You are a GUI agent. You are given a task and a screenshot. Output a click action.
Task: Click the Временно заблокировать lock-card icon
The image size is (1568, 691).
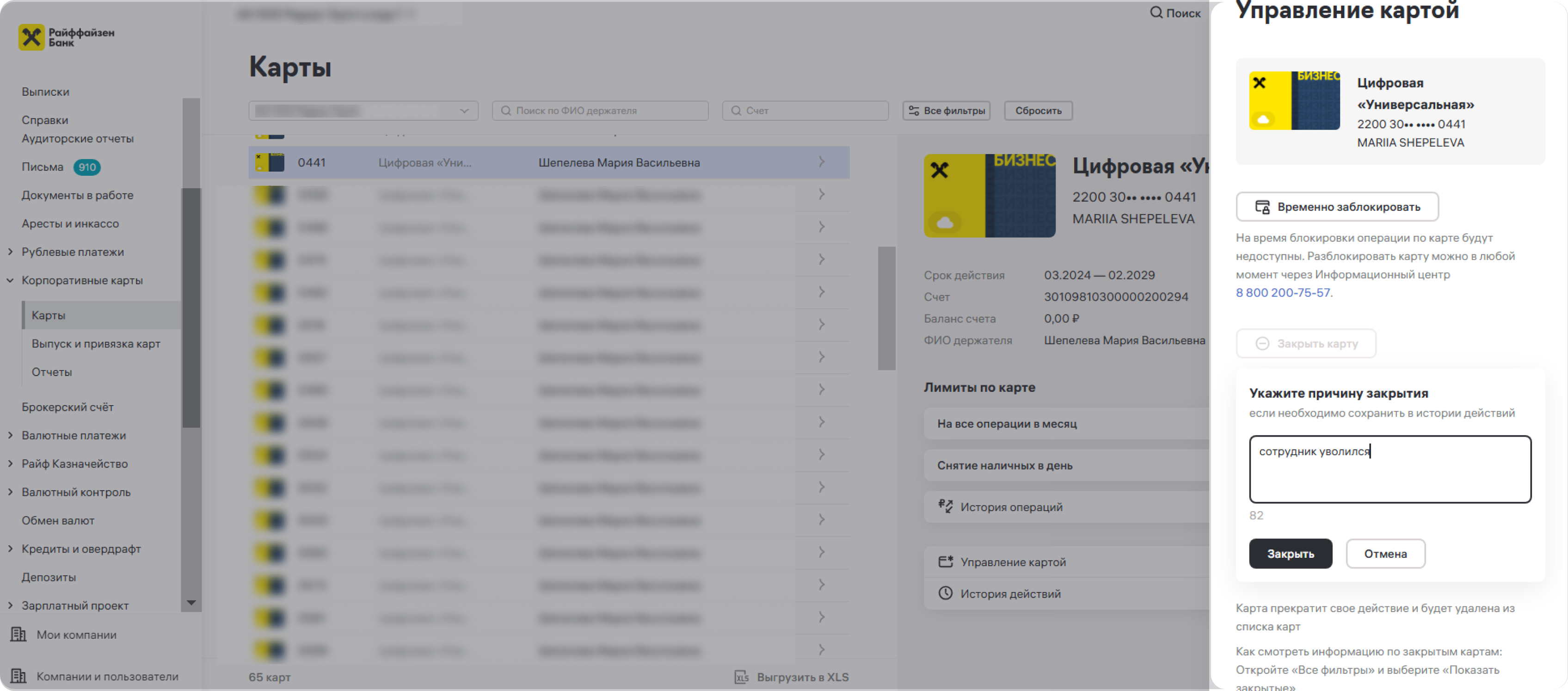coord(1262,207)
